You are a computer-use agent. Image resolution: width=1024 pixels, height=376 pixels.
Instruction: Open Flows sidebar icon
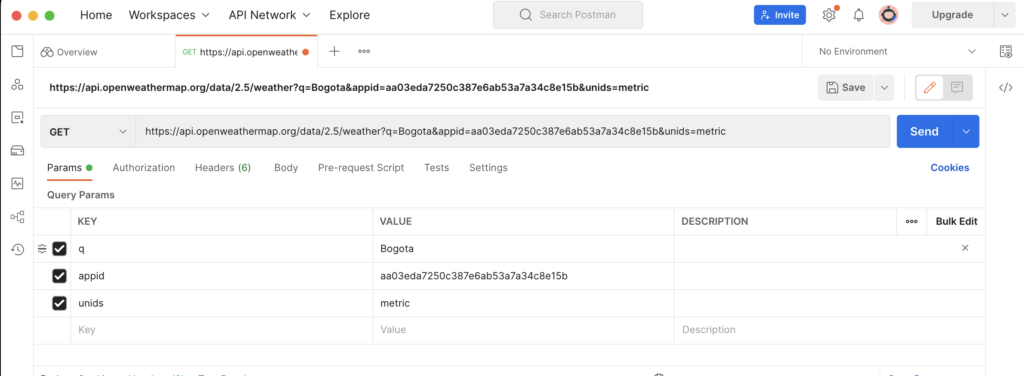point(17,217)
